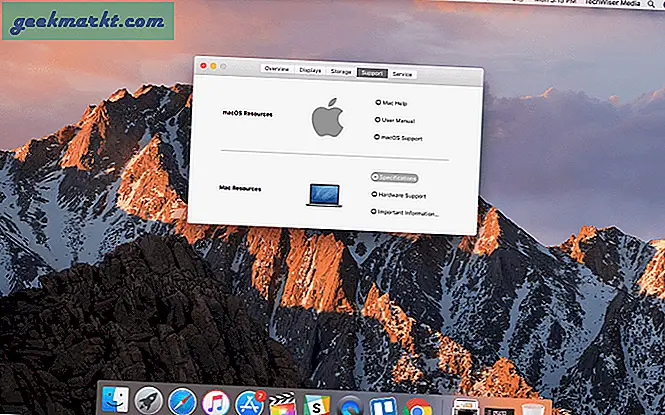
Task: Click the Spotlight search magnifier icon
Action: [651, 4]
